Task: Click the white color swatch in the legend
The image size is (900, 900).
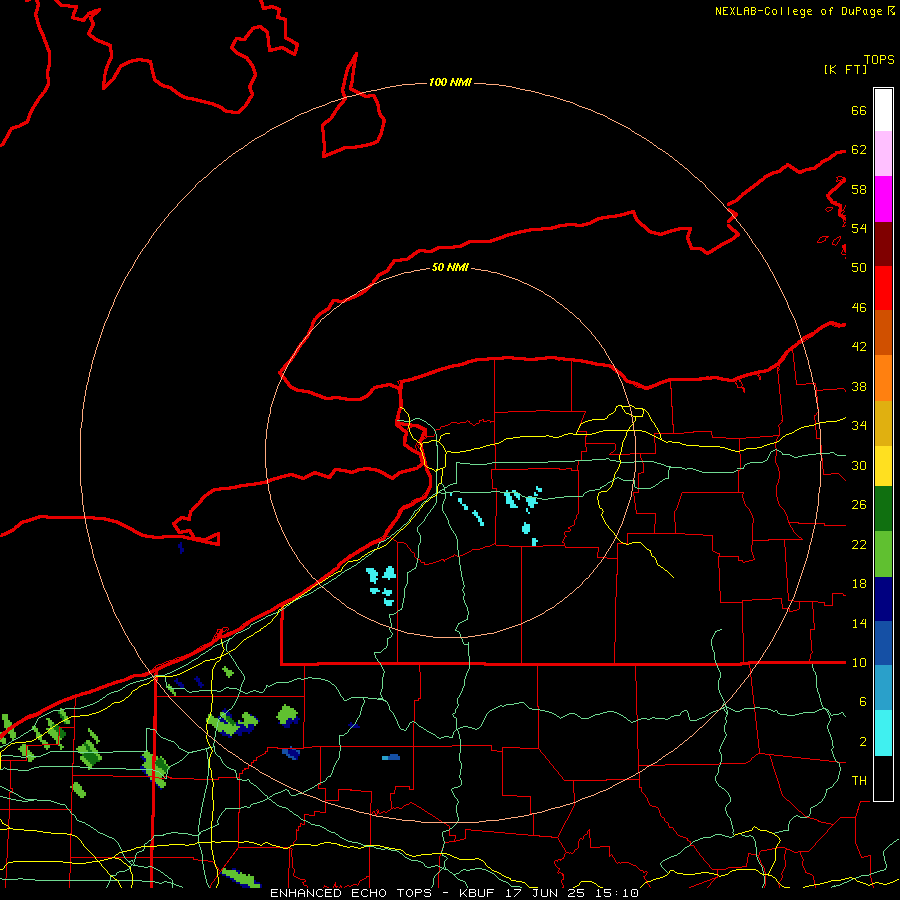Action: (x=883, y=110)
